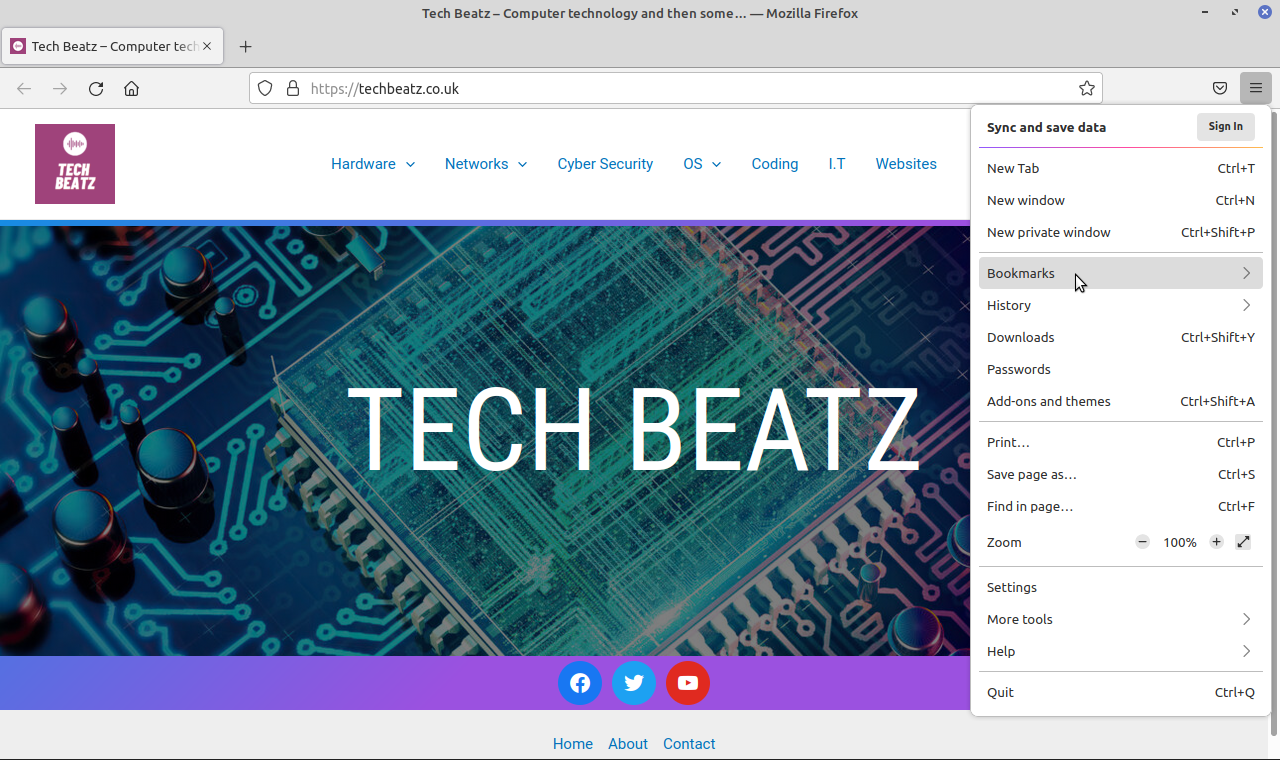Click the Sign In button
Screen dimensions: 1280x760
(1225, 126)
